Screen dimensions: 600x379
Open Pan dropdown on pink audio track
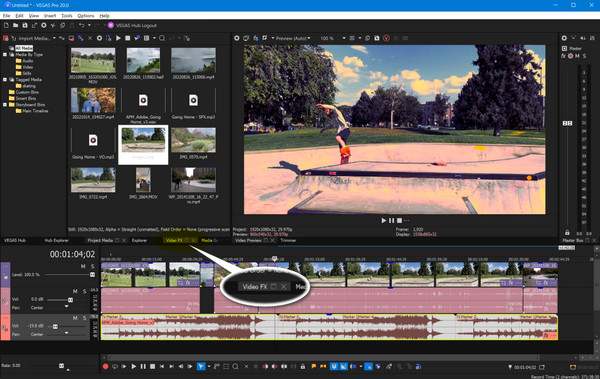coord(67,307)
